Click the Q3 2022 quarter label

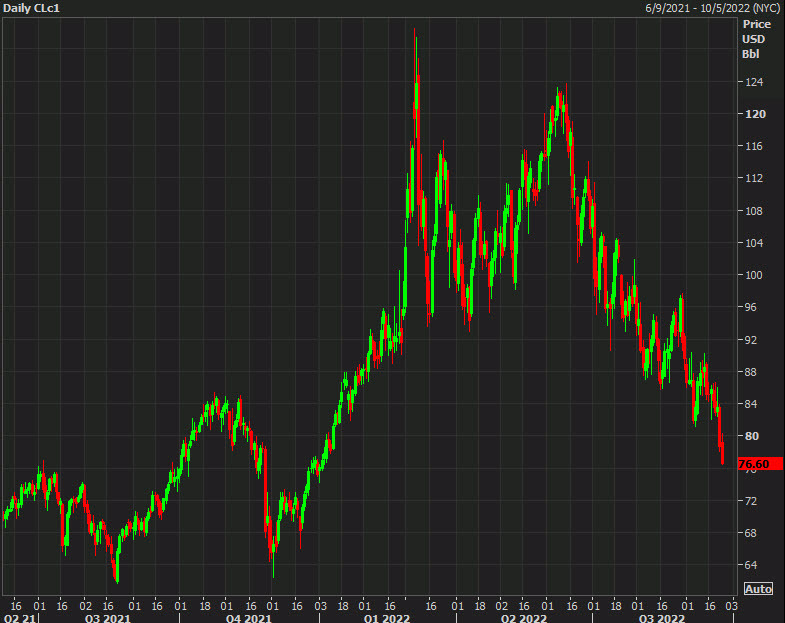(x=661, y=618)
